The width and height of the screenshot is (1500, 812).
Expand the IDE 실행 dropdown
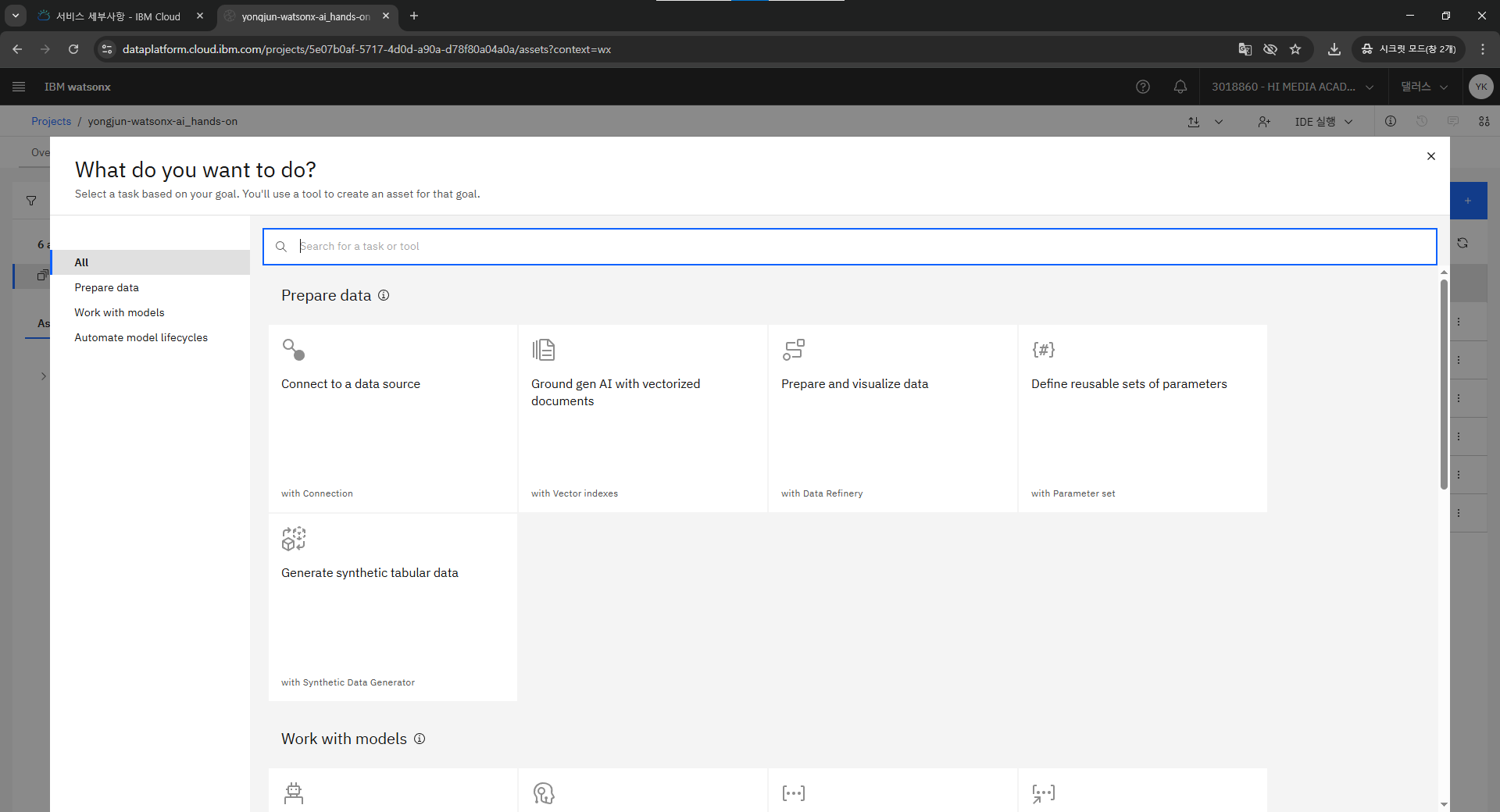click(x=1323, y=122)
